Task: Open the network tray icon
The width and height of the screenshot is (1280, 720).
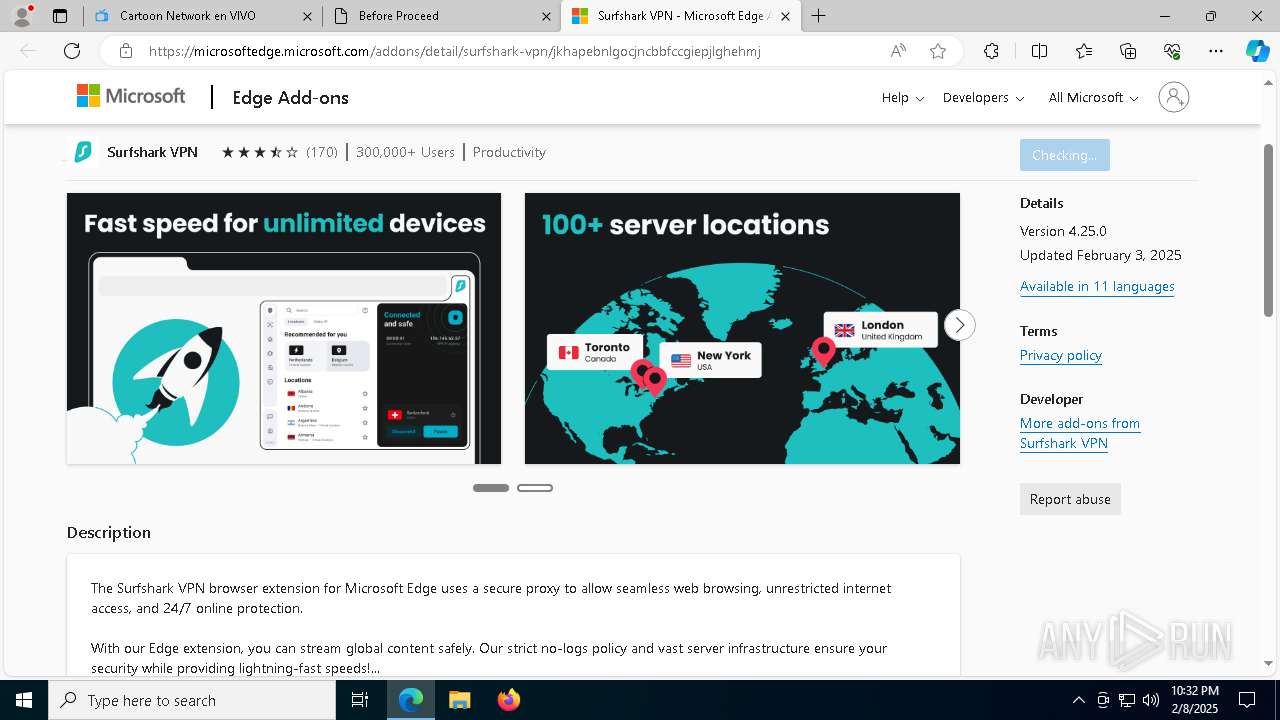Action: 1127,700
